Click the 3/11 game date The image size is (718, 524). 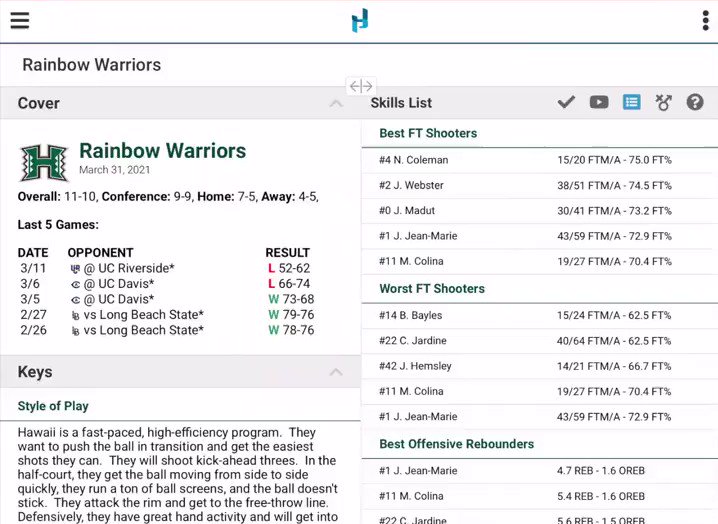pyautogui.click(x=33, y=268)
